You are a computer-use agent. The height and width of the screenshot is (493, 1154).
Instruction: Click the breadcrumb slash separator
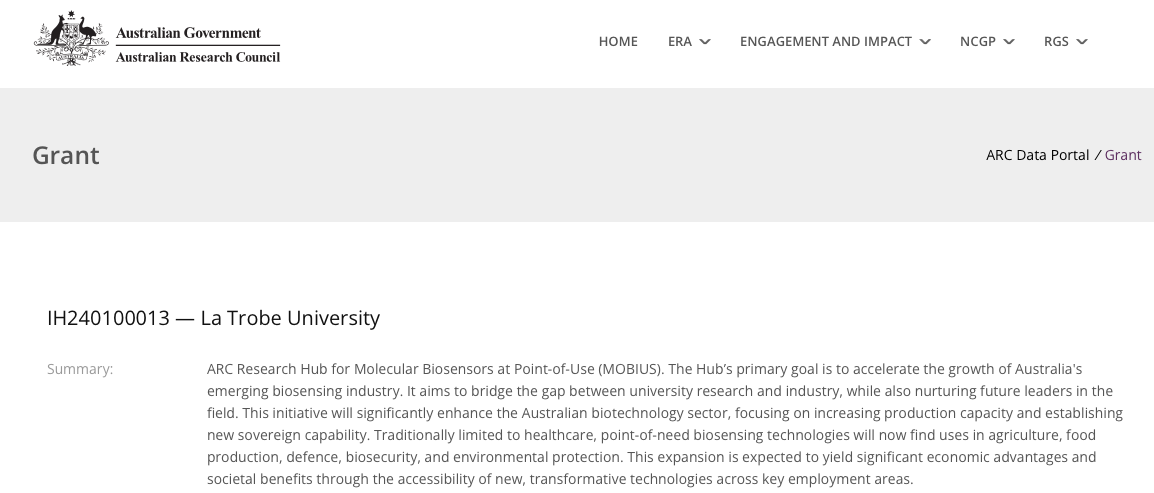coord(1097,155)
